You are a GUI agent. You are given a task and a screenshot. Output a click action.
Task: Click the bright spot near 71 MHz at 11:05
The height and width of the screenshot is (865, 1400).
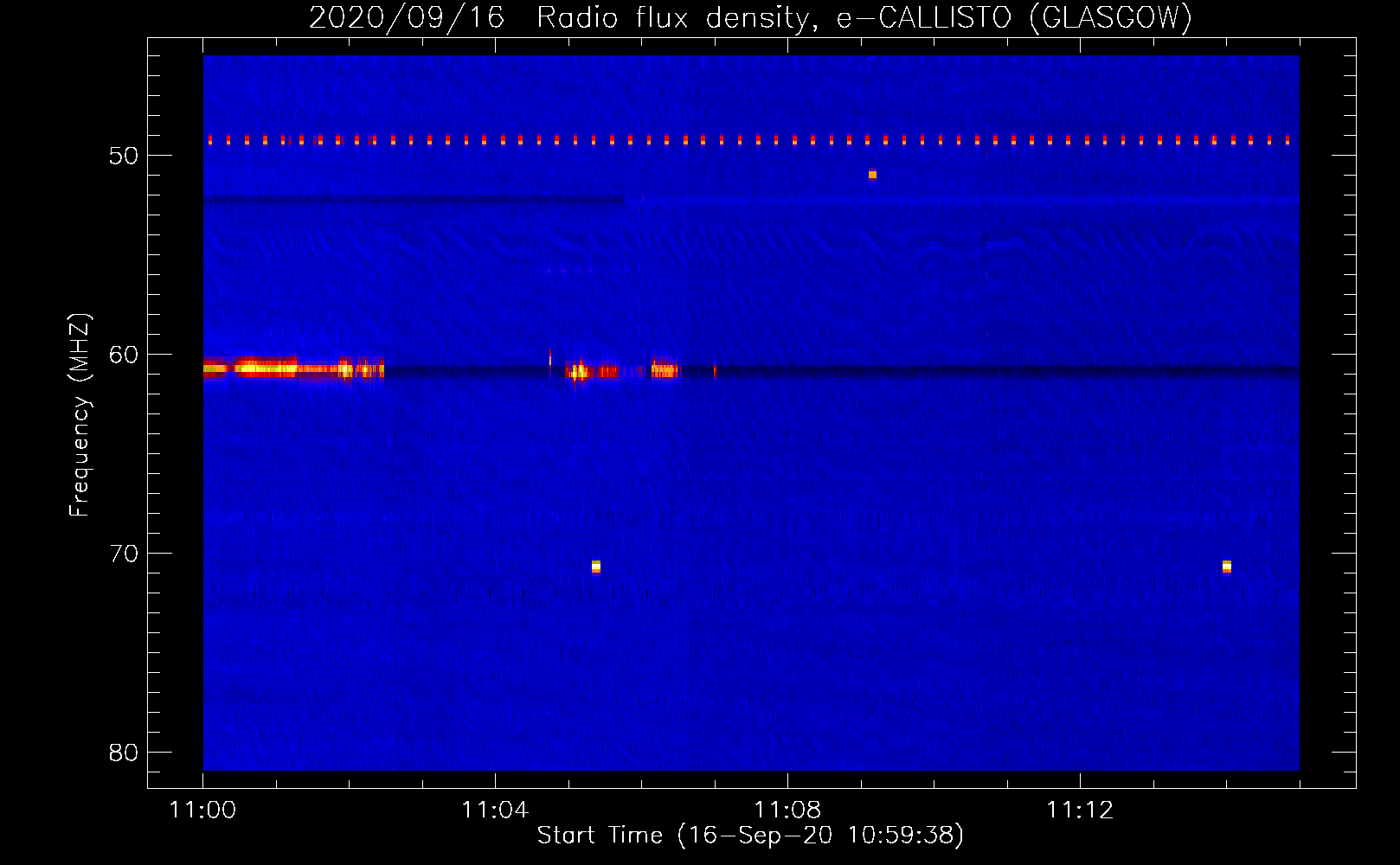596,567
